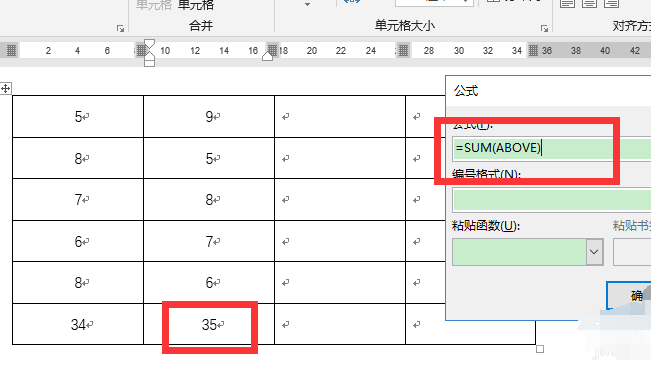Click the cell with 8 in third row, second column
651x369 pixels.
209,200
